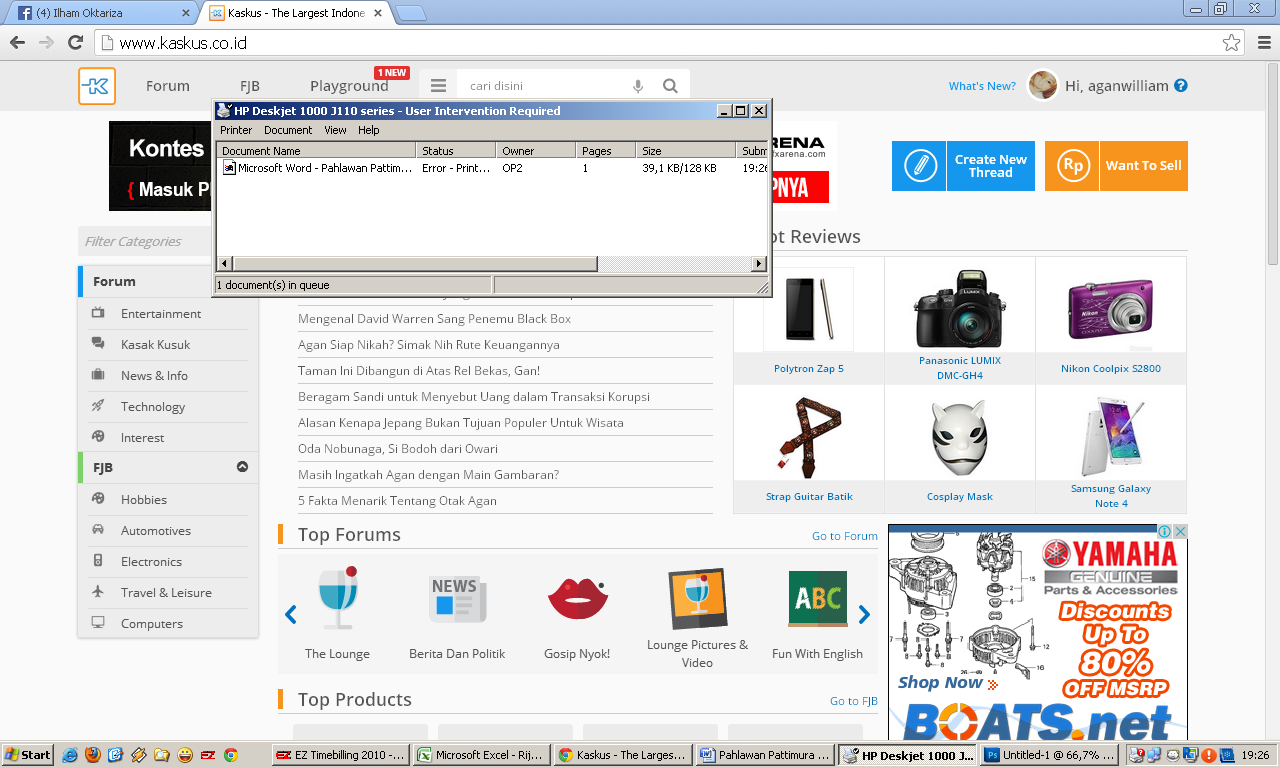Click the Panasonic LUMIX DMC-GH4 thumbnail
Screen dimensions: 1280x768
pos(960,308)
